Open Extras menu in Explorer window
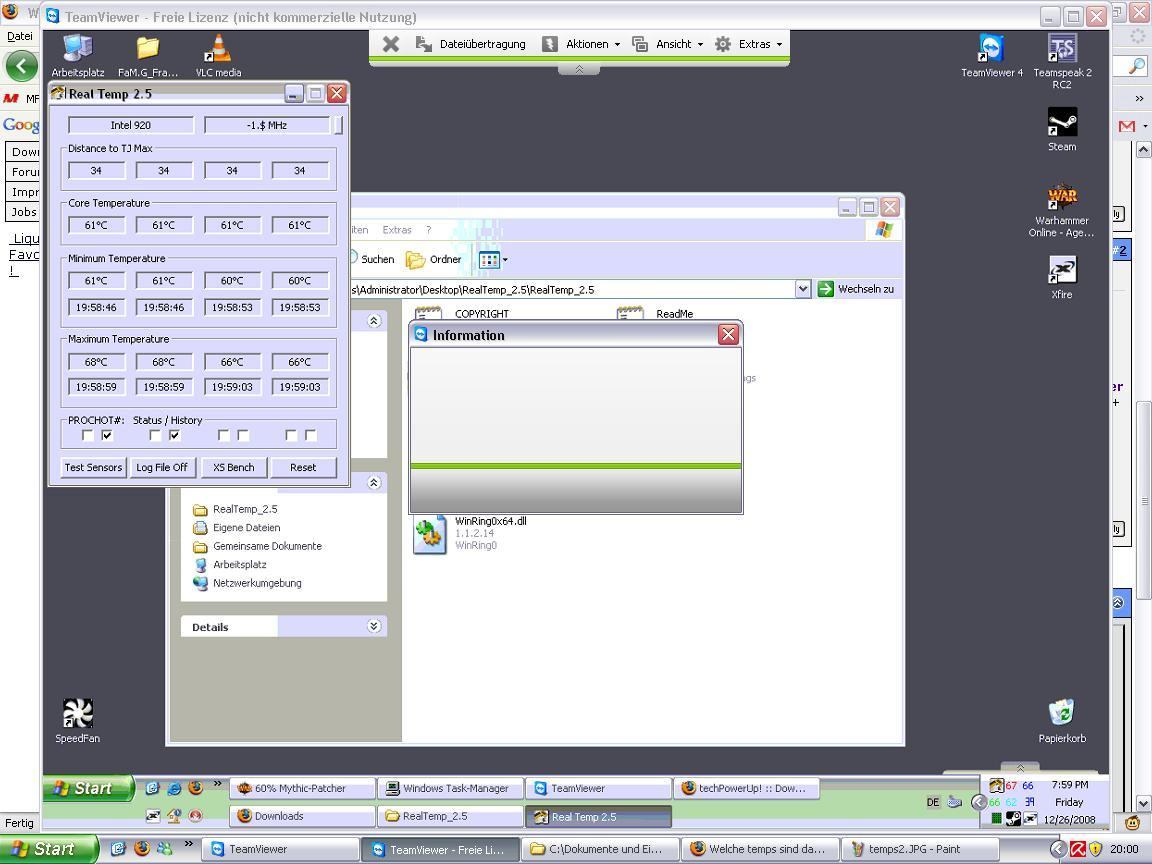The width and height of the screenshot is (1152, 864). pyautogui.click(x=397, y=230)
